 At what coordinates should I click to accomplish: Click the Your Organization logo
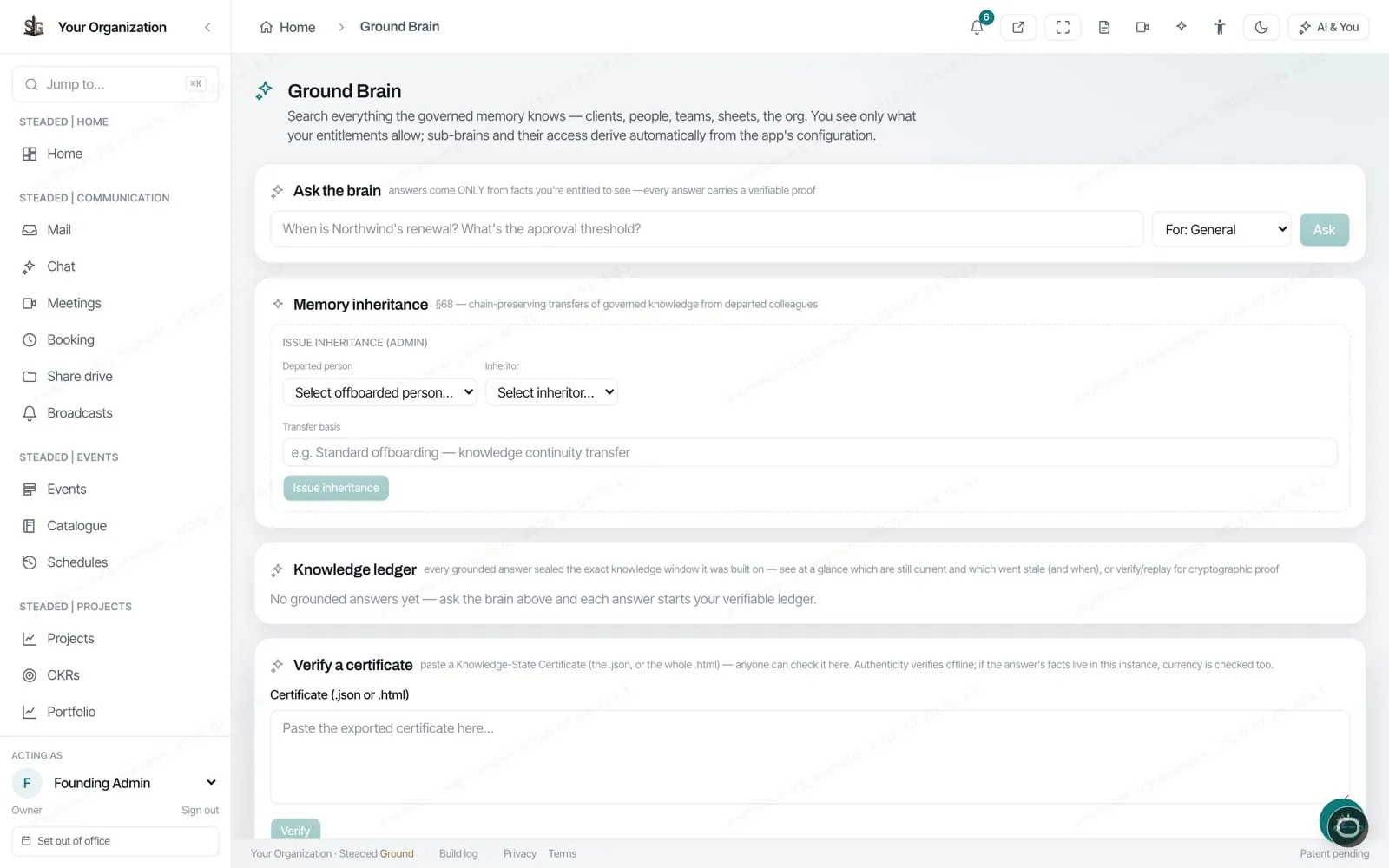coord(34,26)
